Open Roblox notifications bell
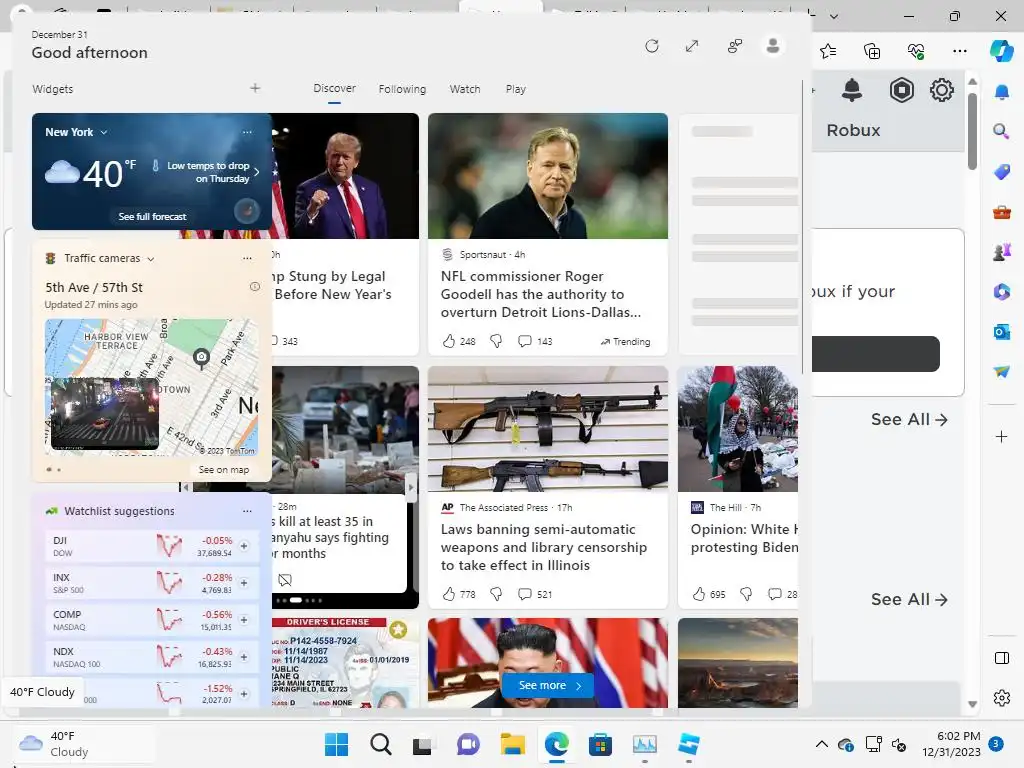The height and width of the screenshot is (768, 1024). [852, 90]
